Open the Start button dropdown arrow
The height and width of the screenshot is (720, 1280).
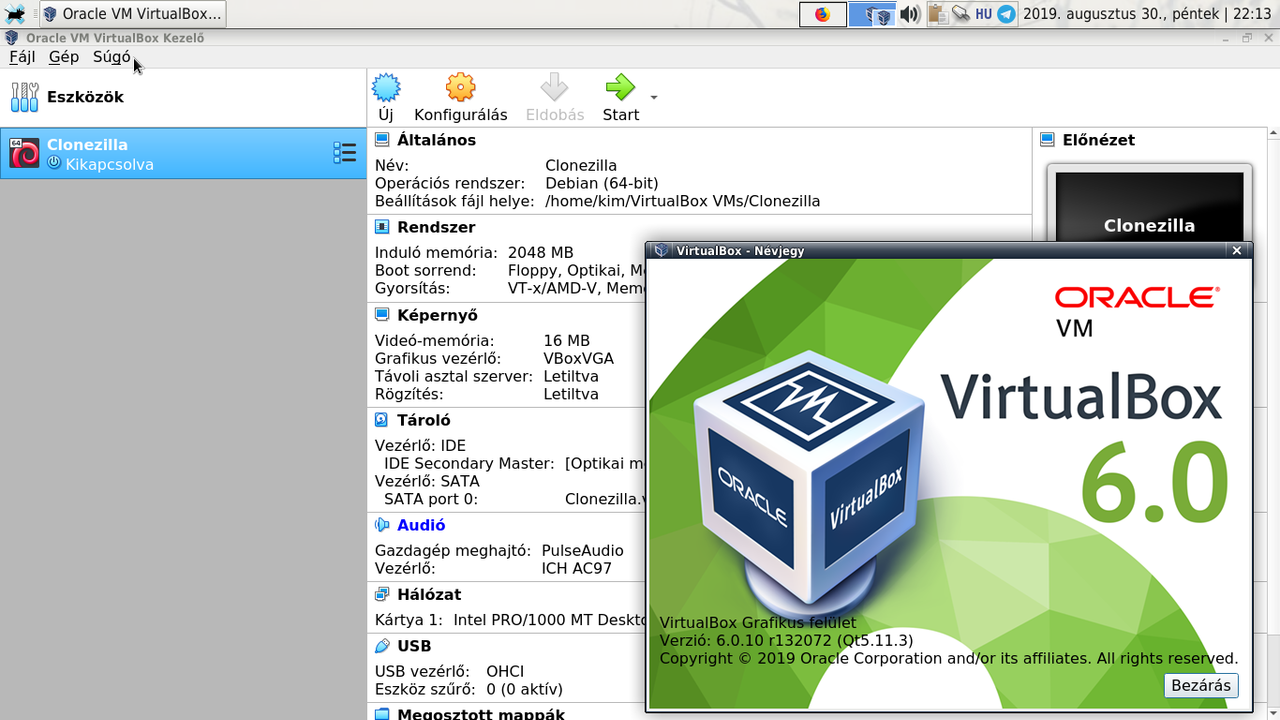(654, 97)
